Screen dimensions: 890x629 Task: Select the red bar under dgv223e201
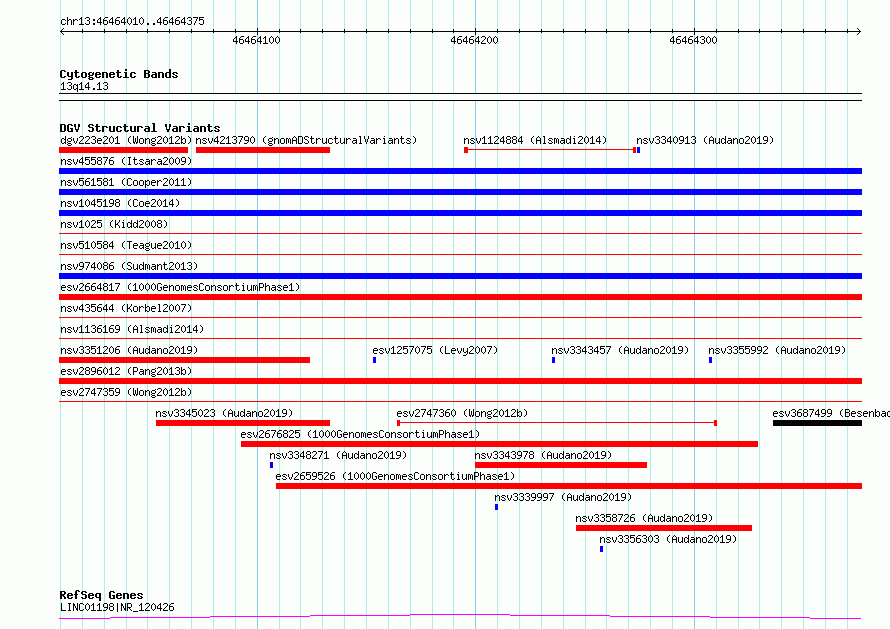click(x=123, y=150)
